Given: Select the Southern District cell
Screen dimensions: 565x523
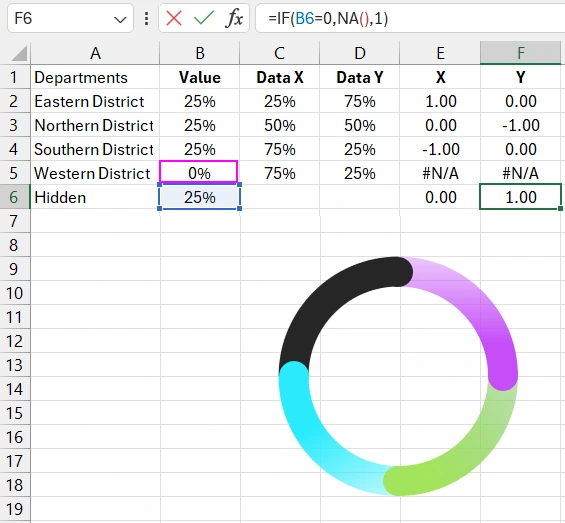Looking at the screenshot, I should [x=95, y=149].
